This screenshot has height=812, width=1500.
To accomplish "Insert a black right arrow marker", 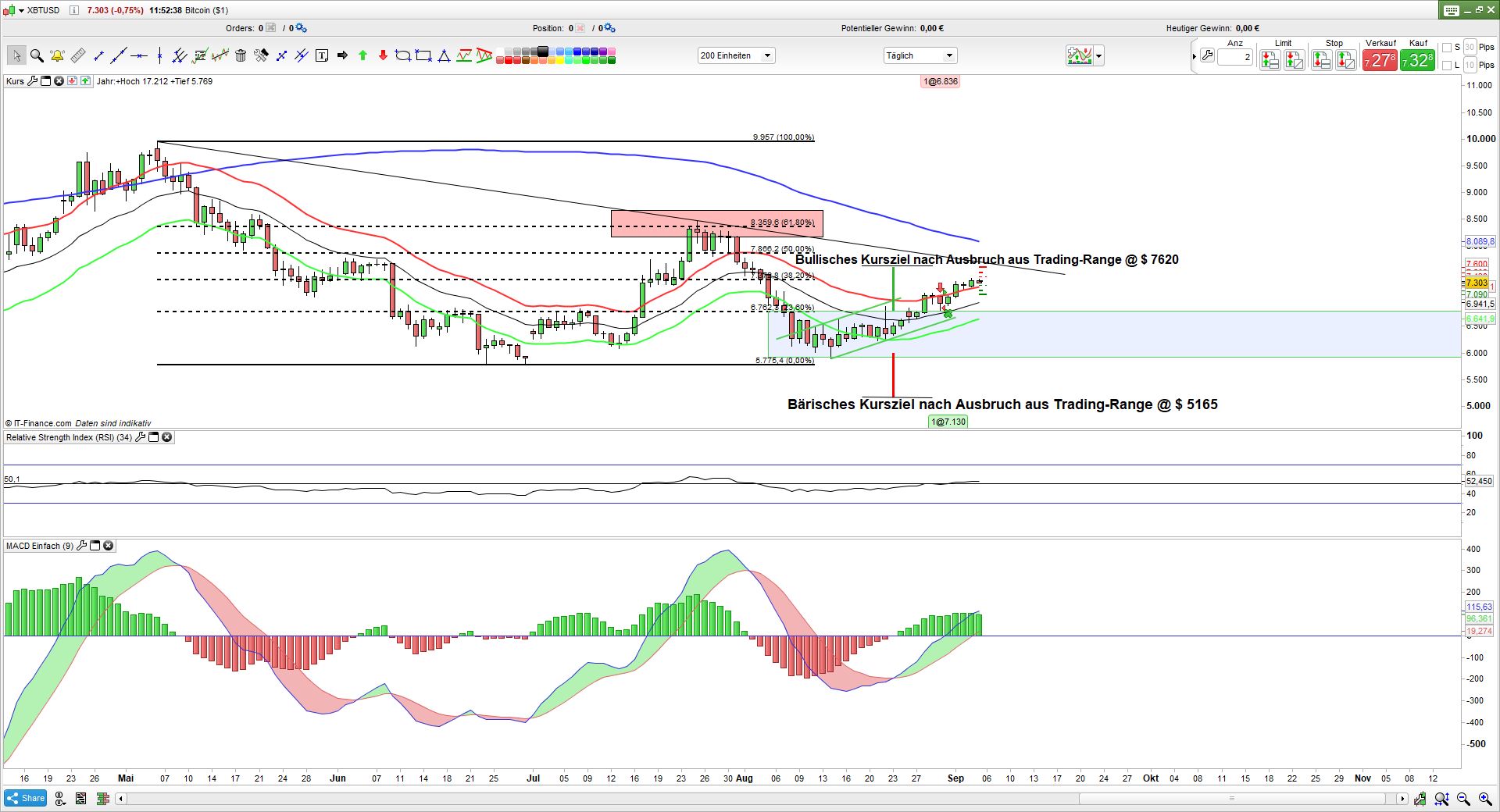I will click(342, 55).
